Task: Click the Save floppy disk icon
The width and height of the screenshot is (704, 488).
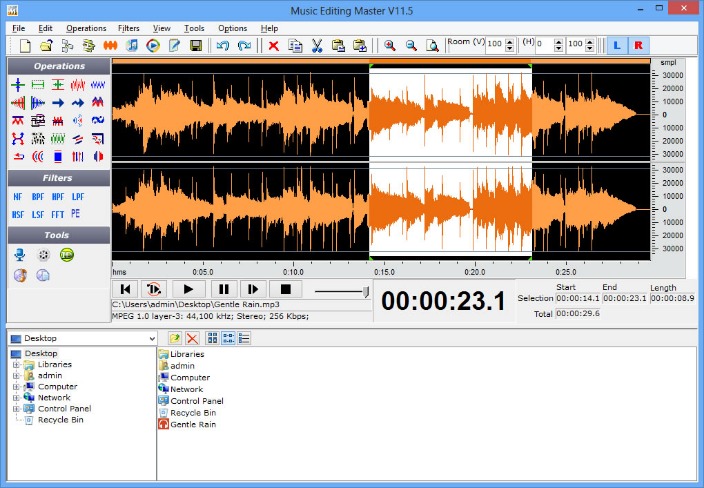Action: tap(196, 46)
